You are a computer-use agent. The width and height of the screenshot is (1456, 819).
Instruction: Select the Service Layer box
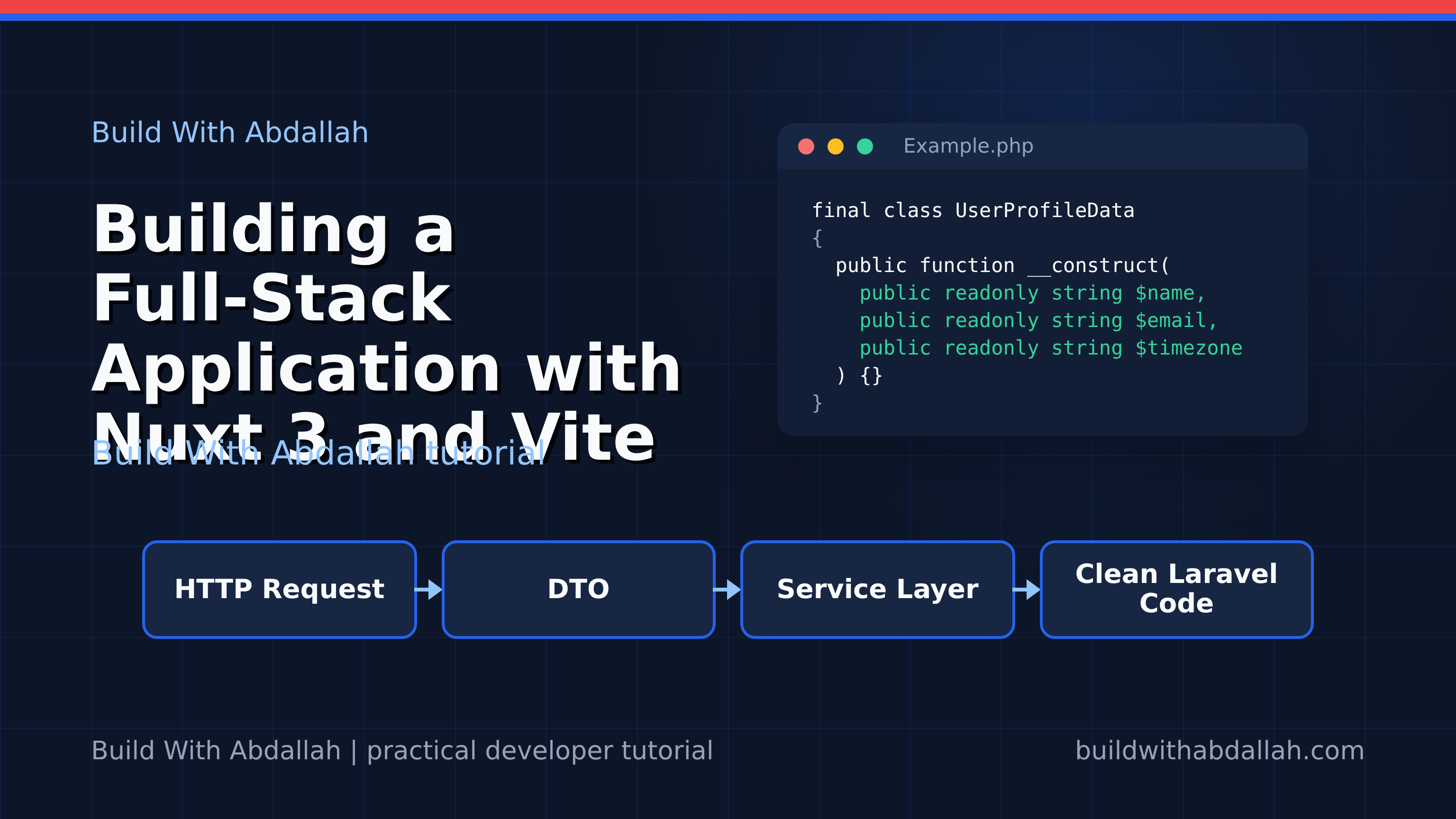point(878,590)
